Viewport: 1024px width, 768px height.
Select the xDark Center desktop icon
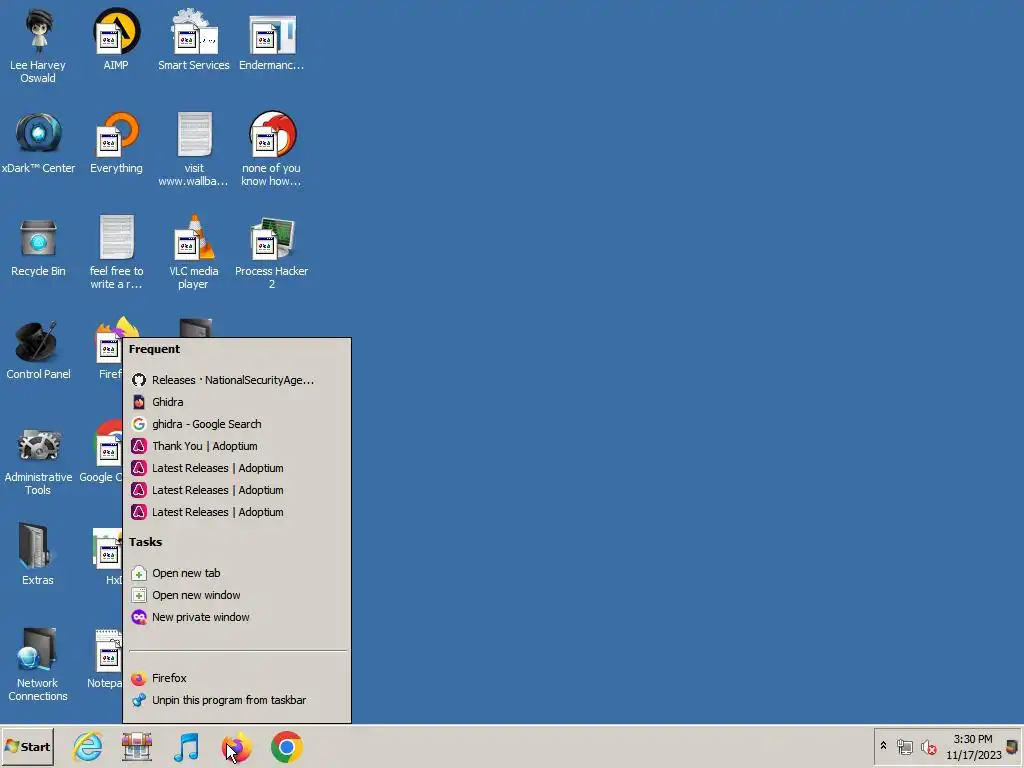click(x=38, y=142)
